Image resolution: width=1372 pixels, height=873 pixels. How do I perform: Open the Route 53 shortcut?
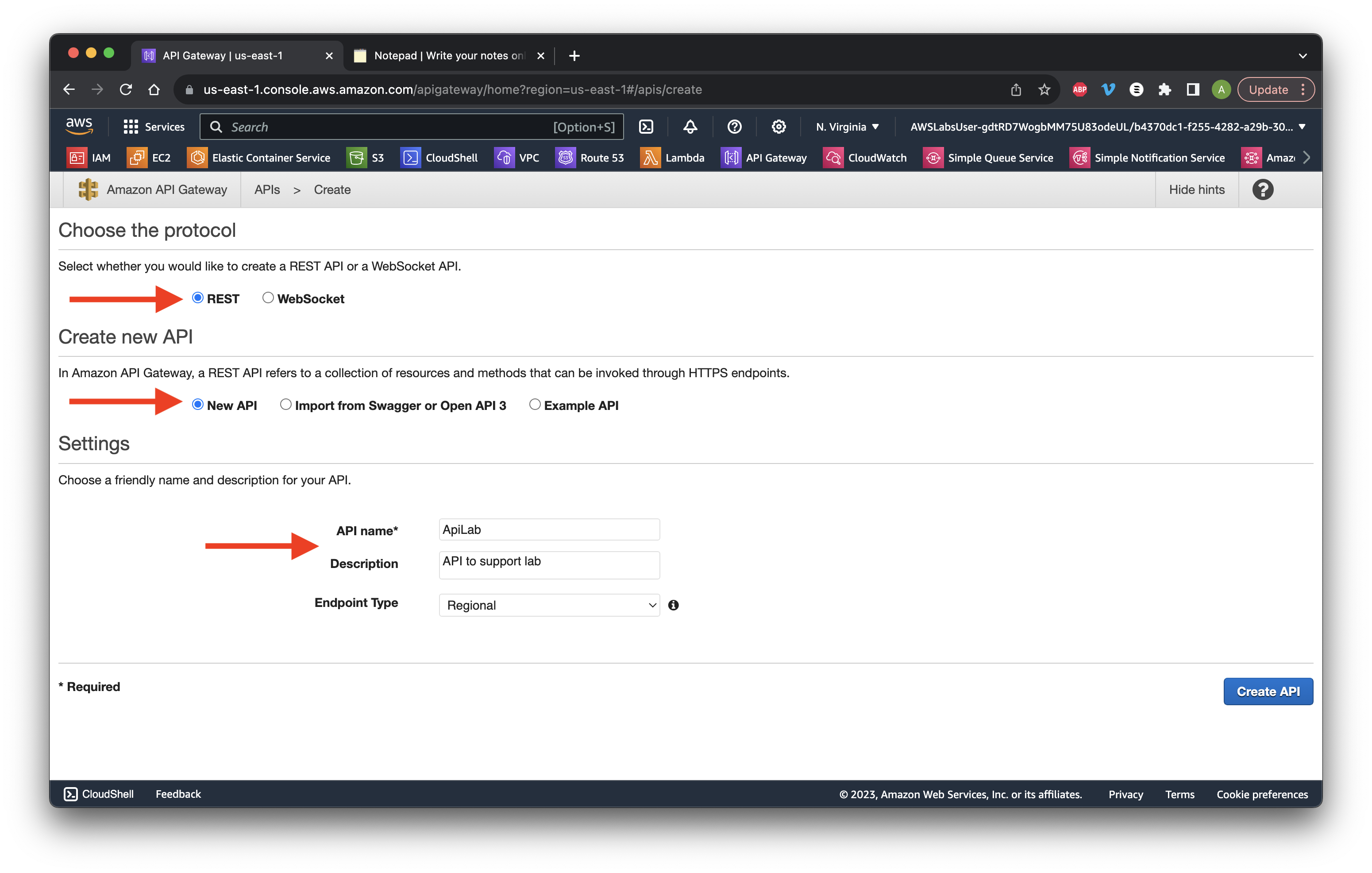pos(590,158)
